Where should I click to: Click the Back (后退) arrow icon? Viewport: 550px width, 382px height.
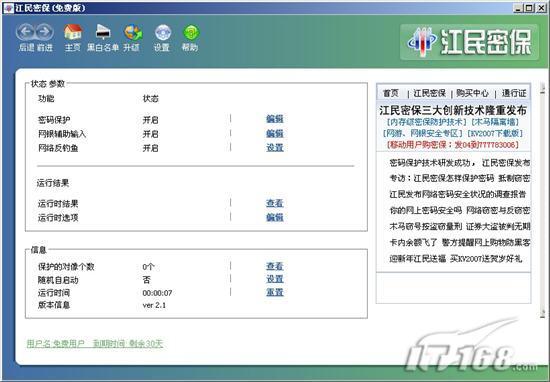[25, 32]
